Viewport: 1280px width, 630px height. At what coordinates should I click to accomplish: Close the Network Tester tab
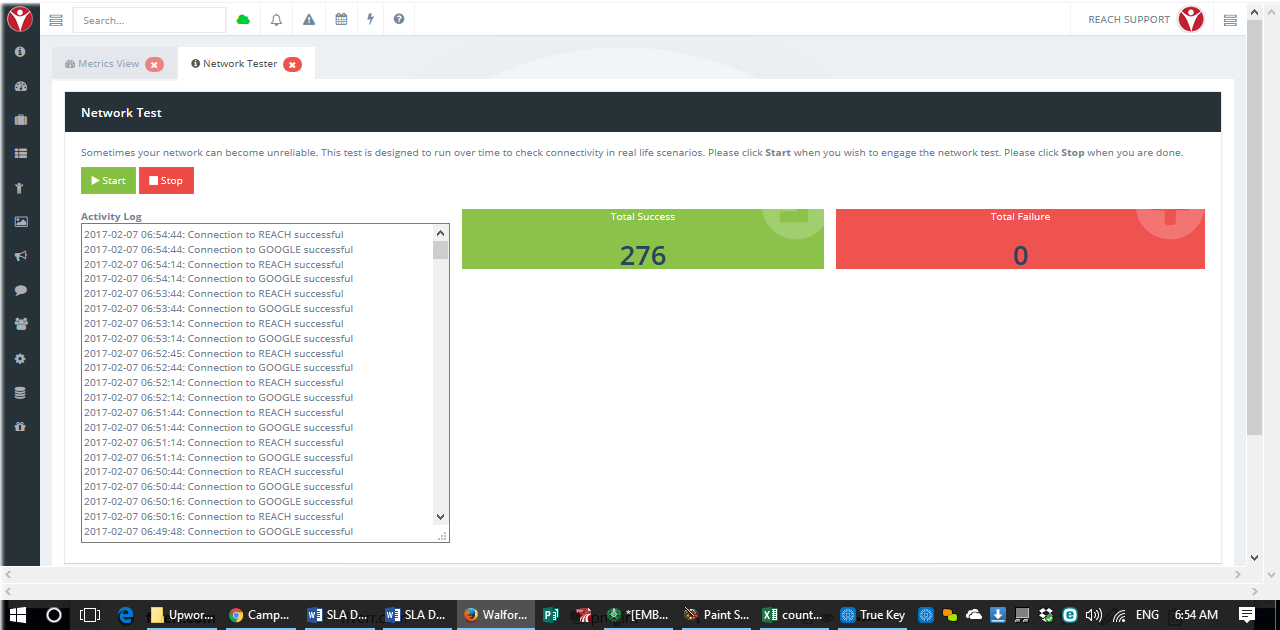point(292,64)
